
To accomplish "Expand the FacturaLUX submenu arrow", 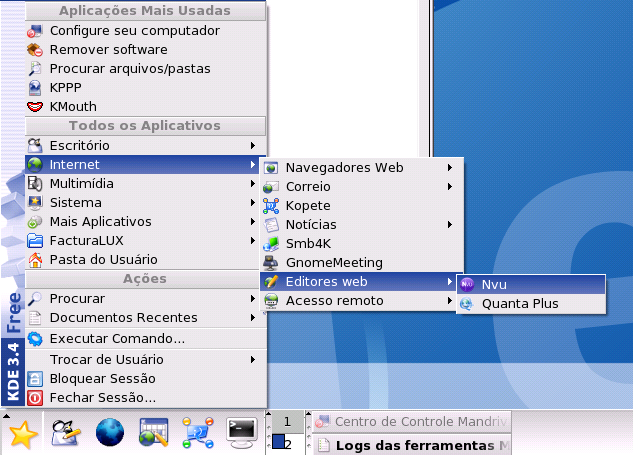I will click(253, 241).
